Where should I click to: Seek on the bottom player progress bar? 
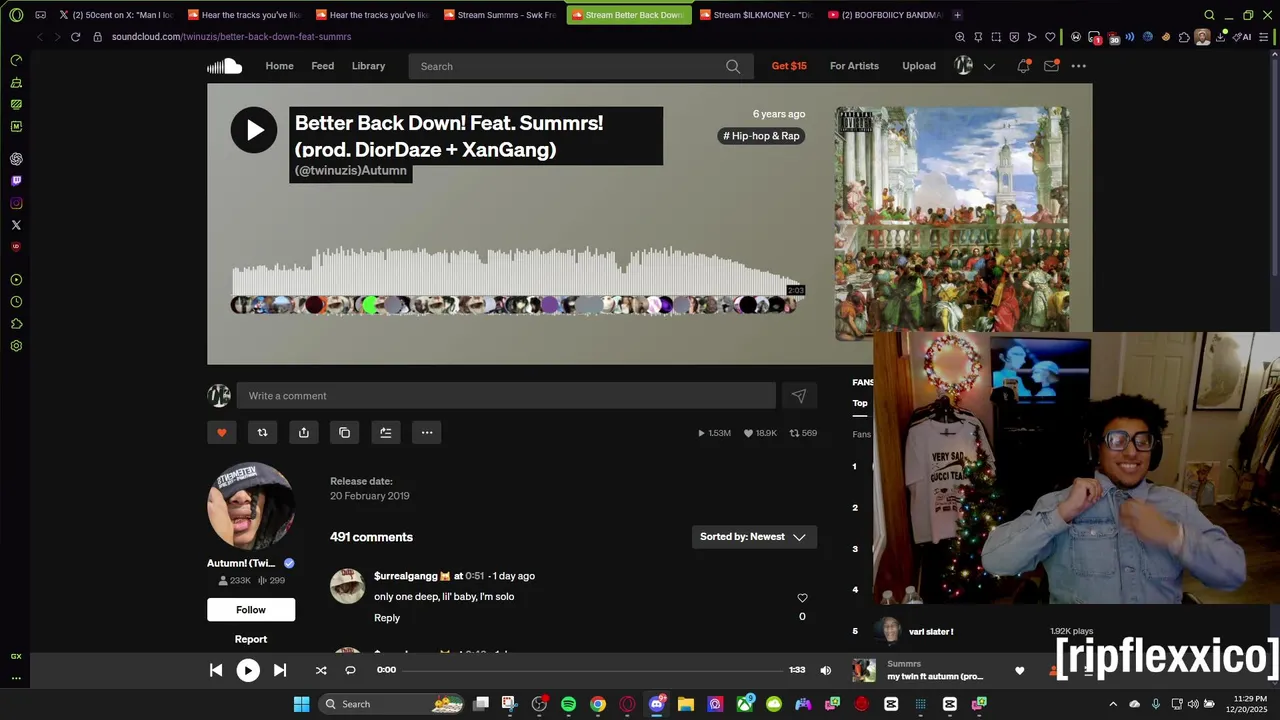click(593, 670)
